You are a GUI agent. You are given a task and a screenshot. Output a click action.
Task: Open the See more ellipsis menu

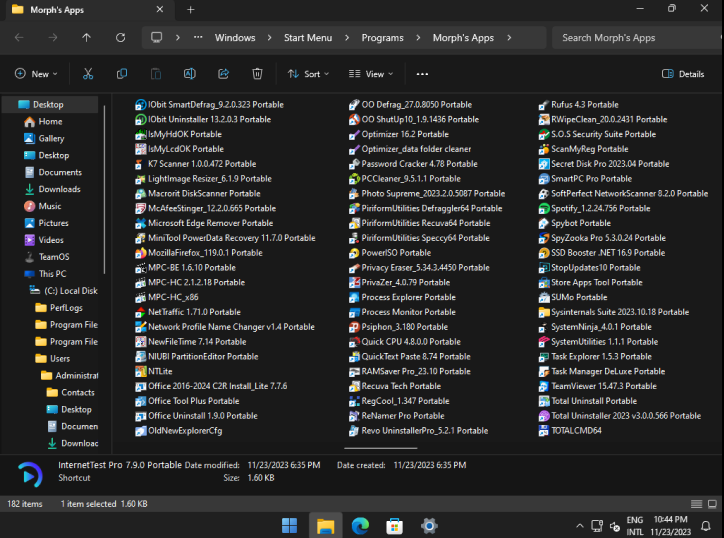point(422,74)
